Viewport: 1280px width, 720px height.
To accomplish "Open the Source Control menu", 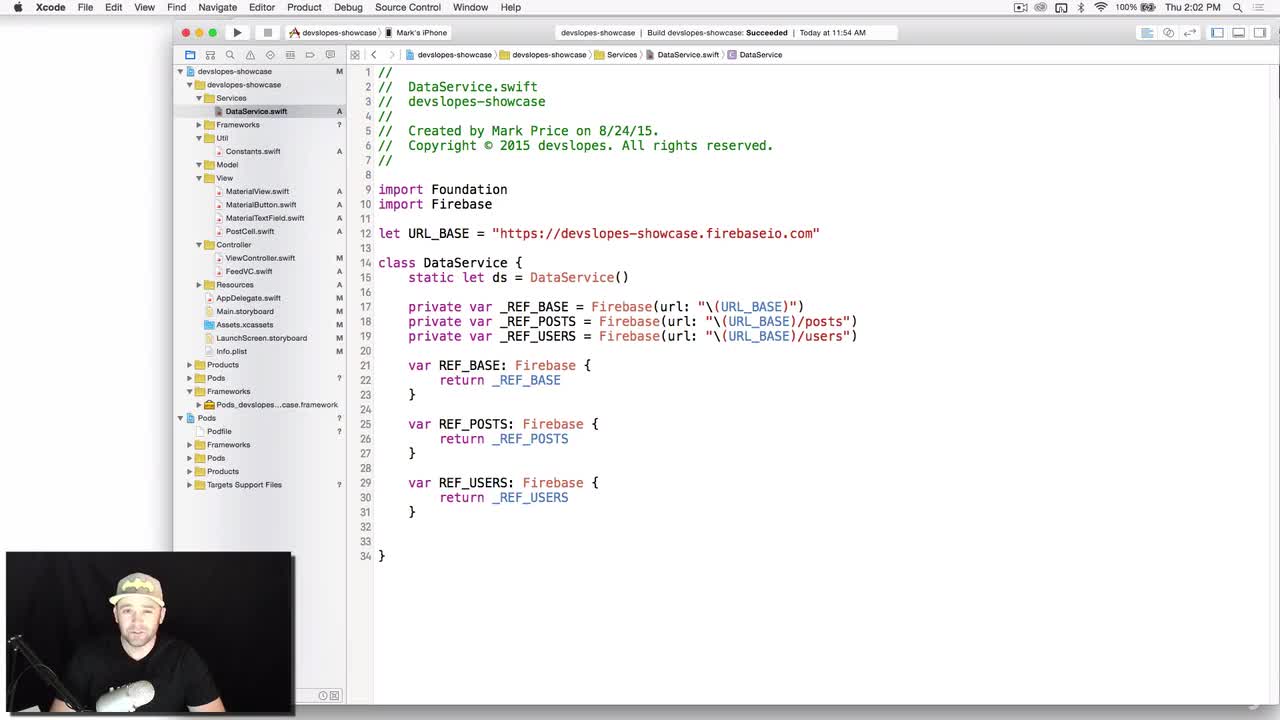I will [x=408, y=7].
